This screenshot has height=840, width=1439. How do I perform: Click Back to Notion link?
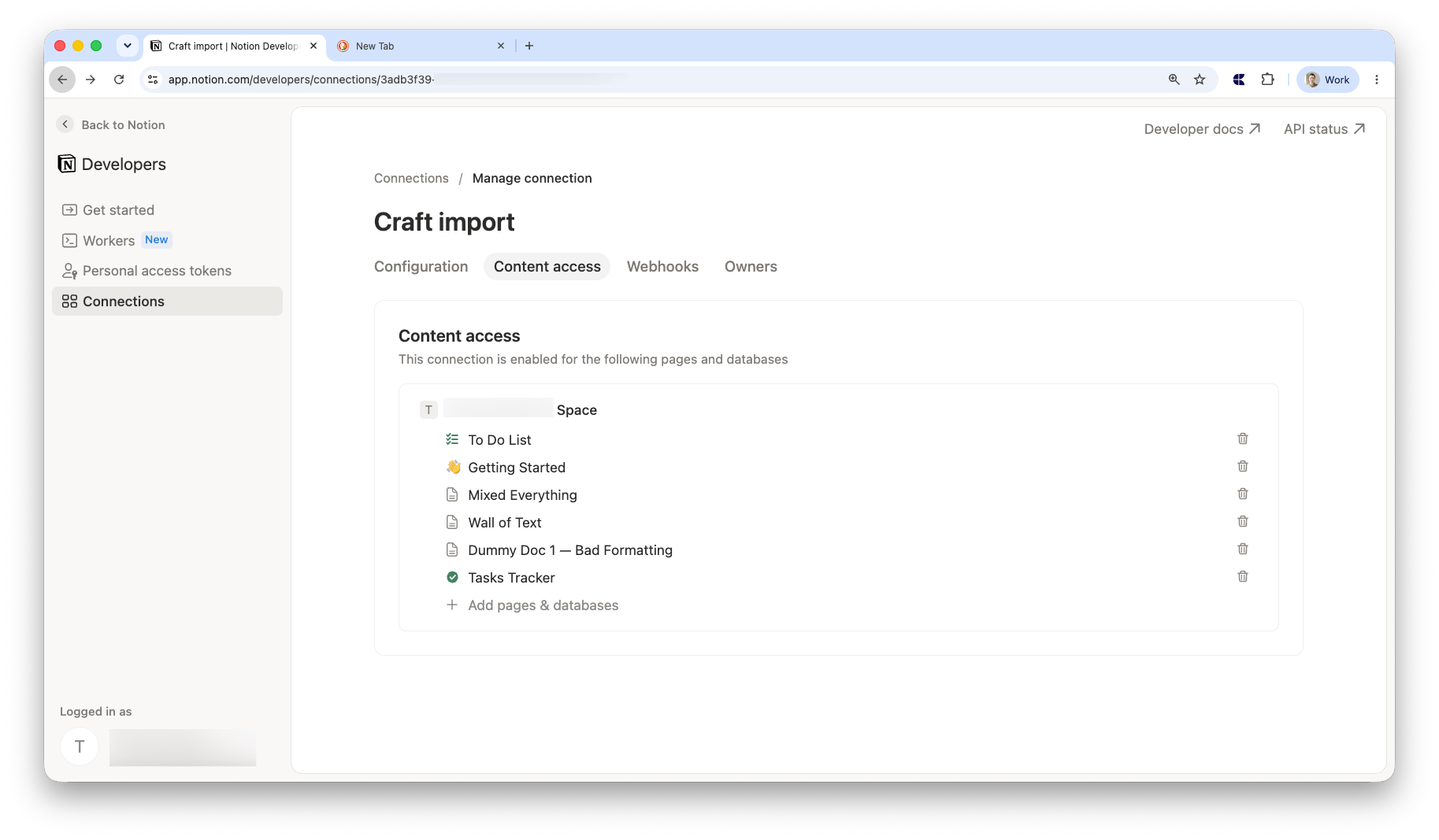(x=111, y=124)
